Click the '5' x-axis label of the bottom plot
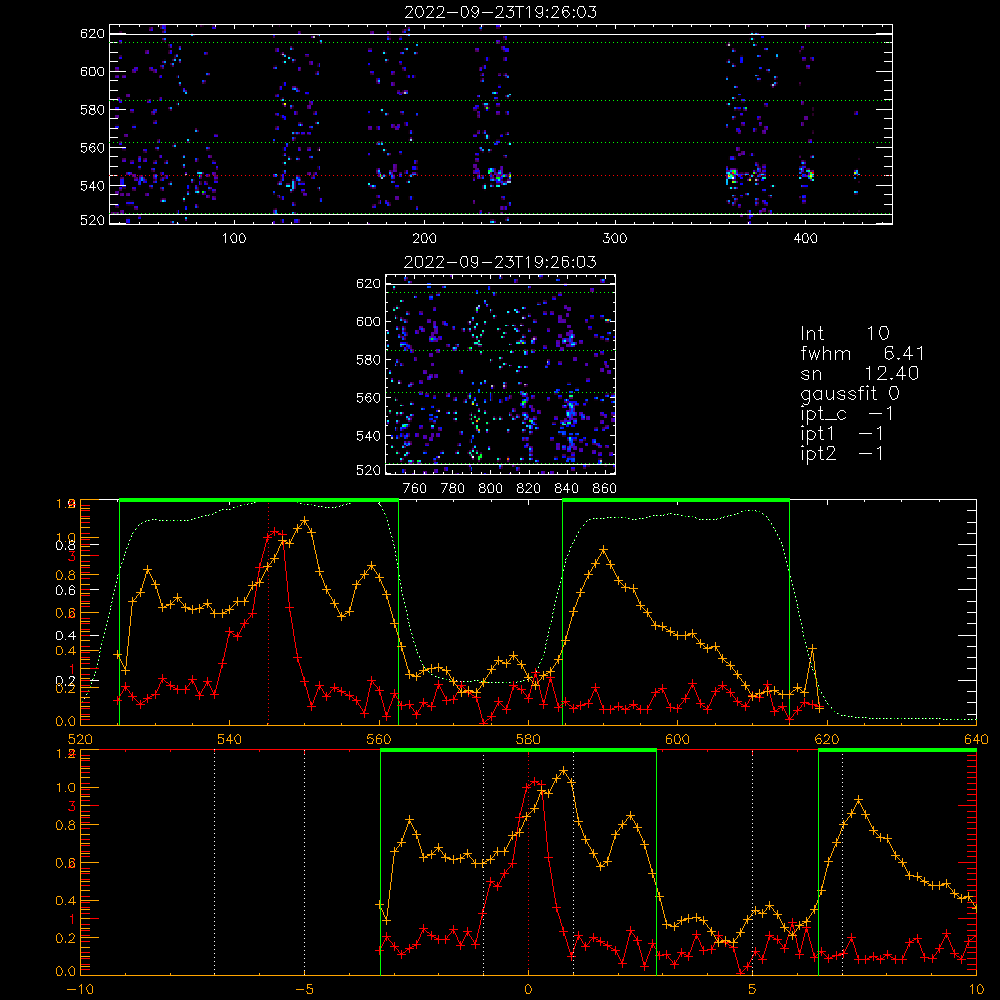 tap(753, 990)
